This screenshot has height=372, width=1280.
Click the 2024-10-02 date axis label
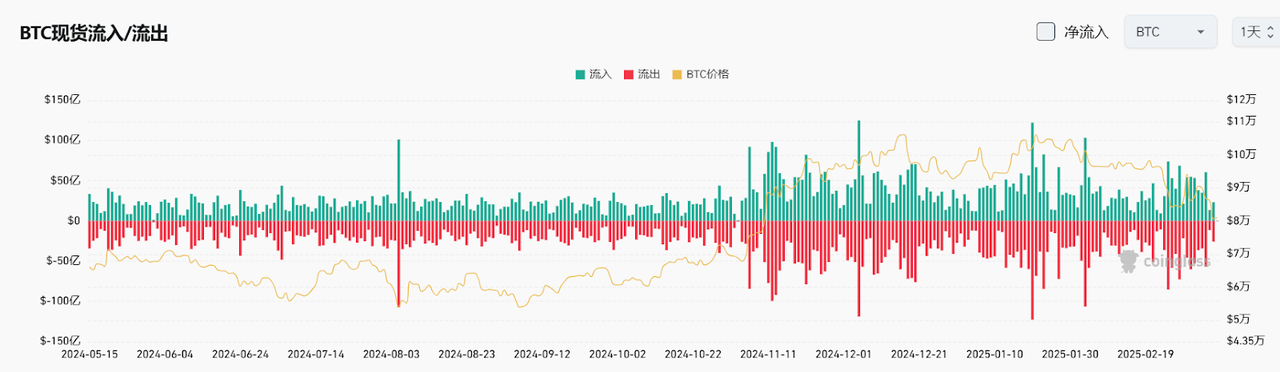tap(618, 354)
